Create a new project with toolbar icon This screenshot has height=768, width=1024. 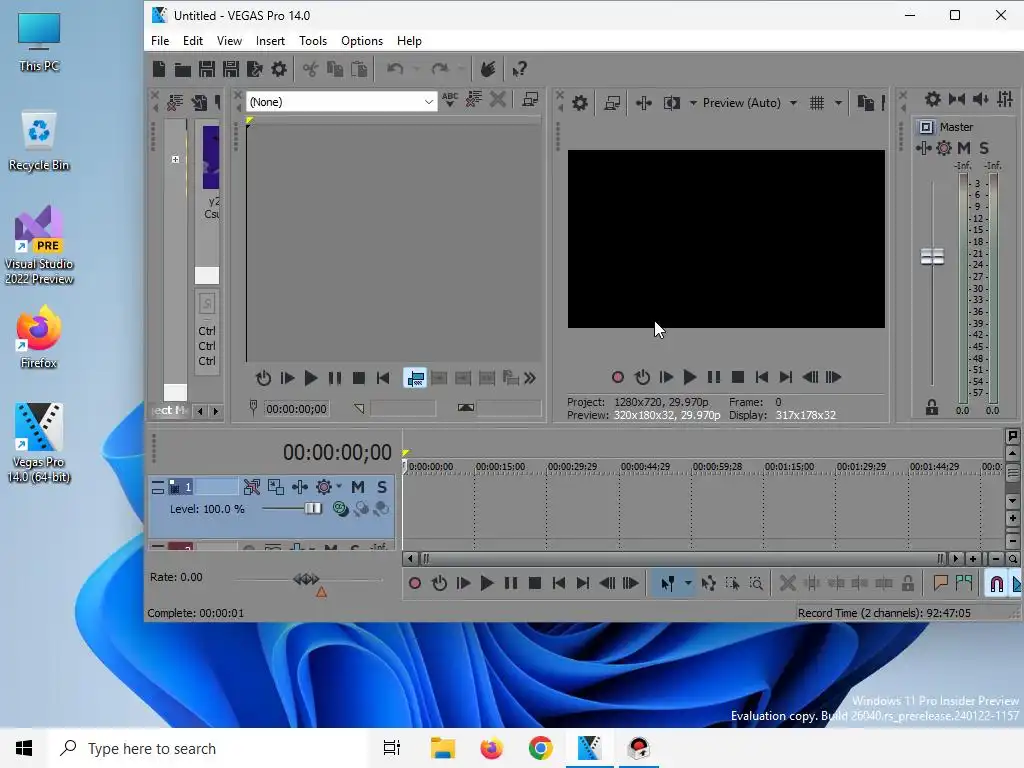[159, 69]
